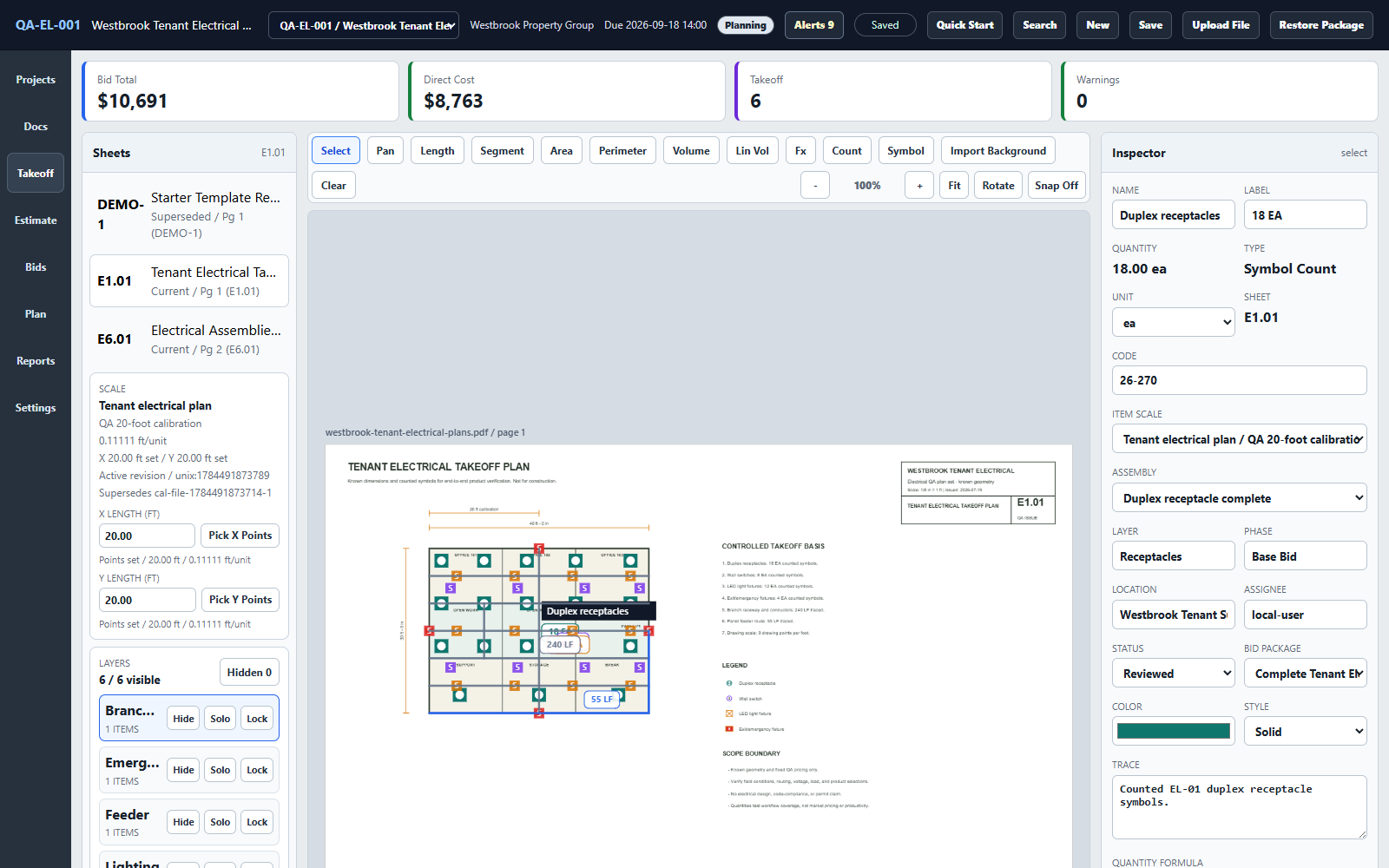The image size is (1389, 868).
Task: Open Quick Start
Action: point(964,25)
